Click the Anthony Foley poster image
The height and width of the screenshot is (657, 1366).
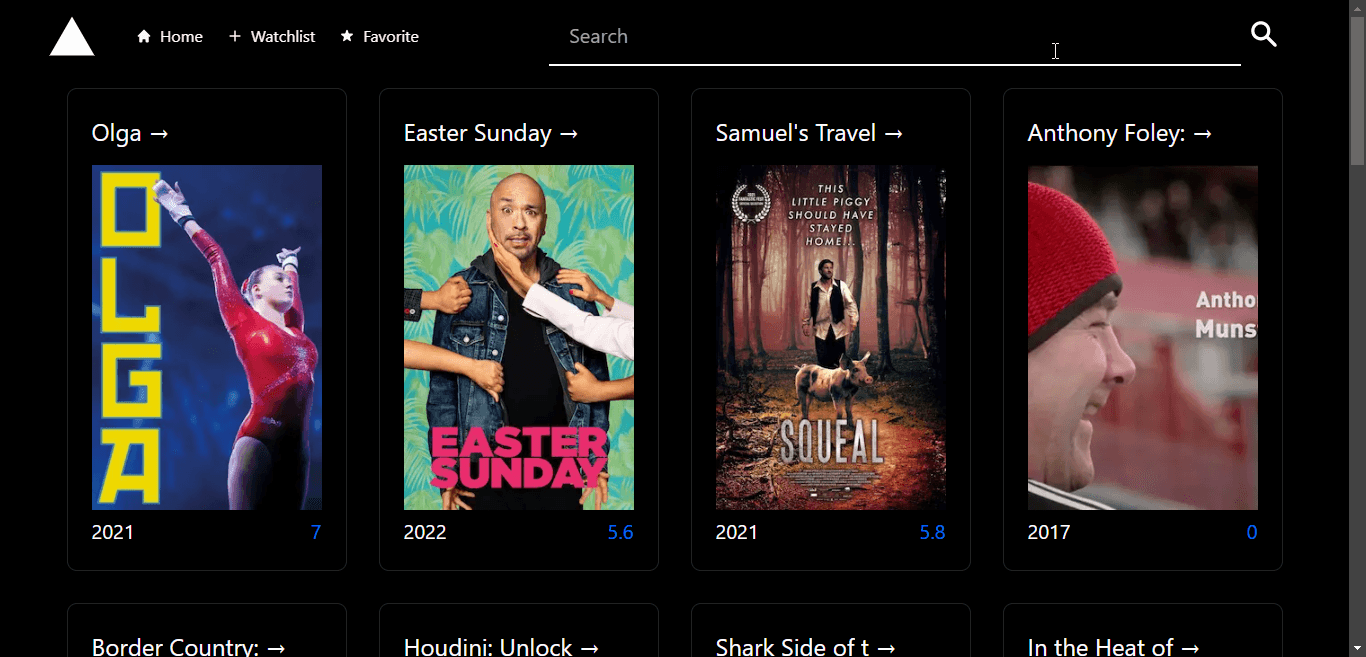point(1143,337)
